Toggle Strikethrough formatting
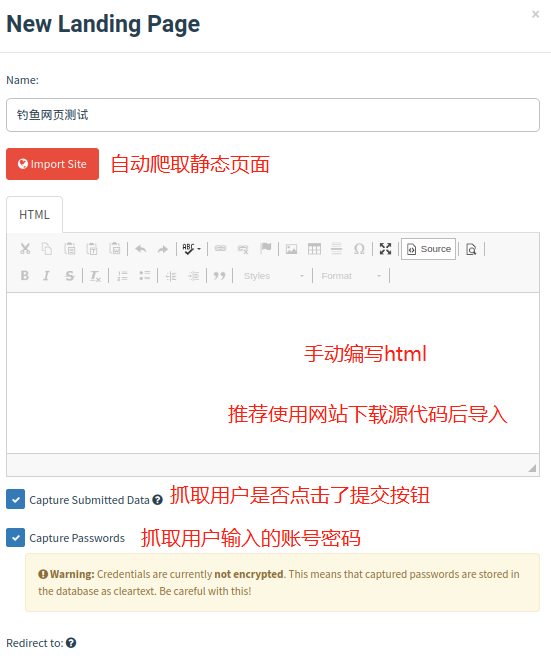This screenshot has width=551, height=658. pyautogui.click(x=69, y=276)
